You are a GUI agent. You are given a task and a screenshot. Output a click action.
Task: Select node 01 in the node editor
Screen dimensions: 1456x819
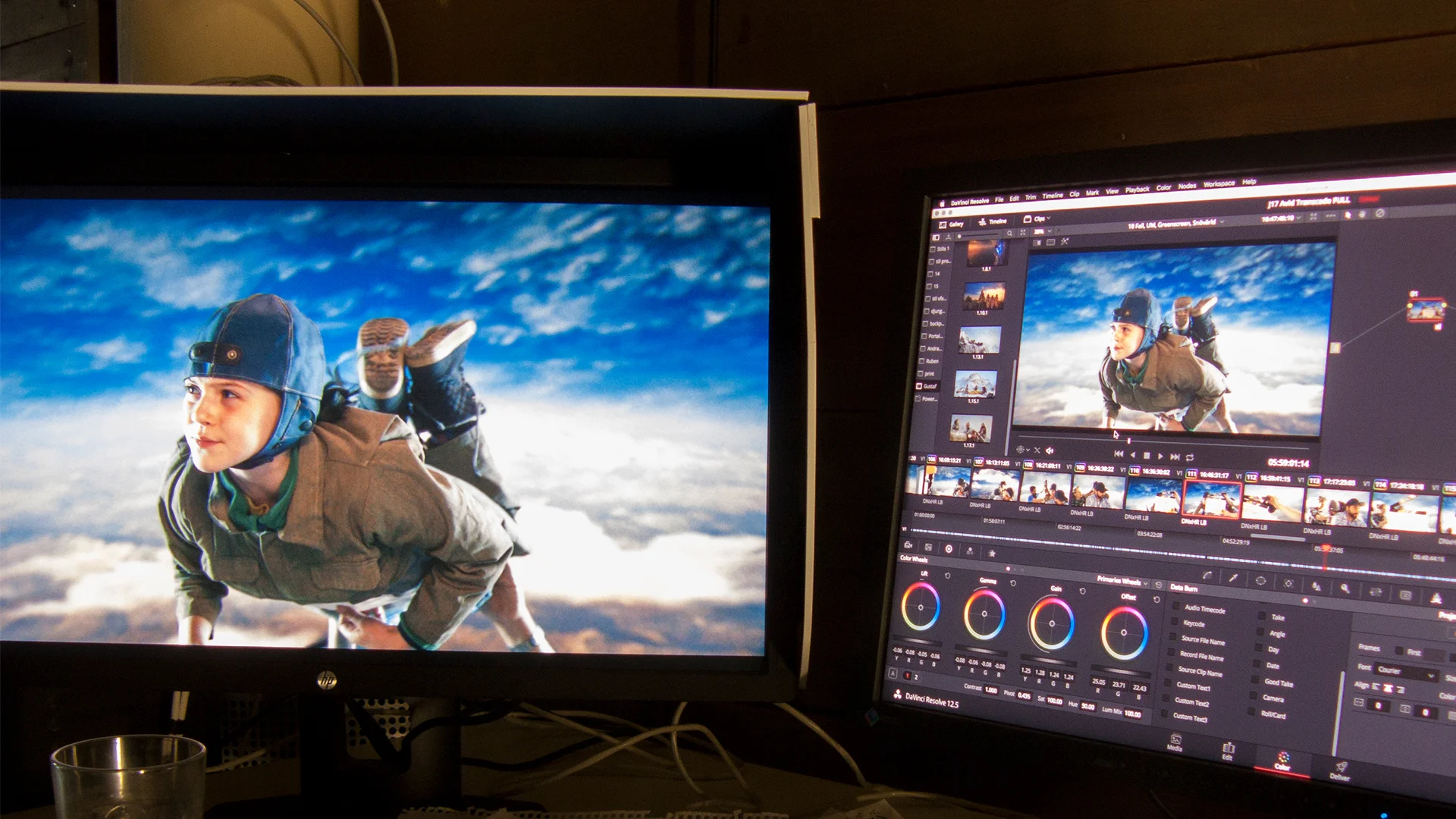point(1426,309)
